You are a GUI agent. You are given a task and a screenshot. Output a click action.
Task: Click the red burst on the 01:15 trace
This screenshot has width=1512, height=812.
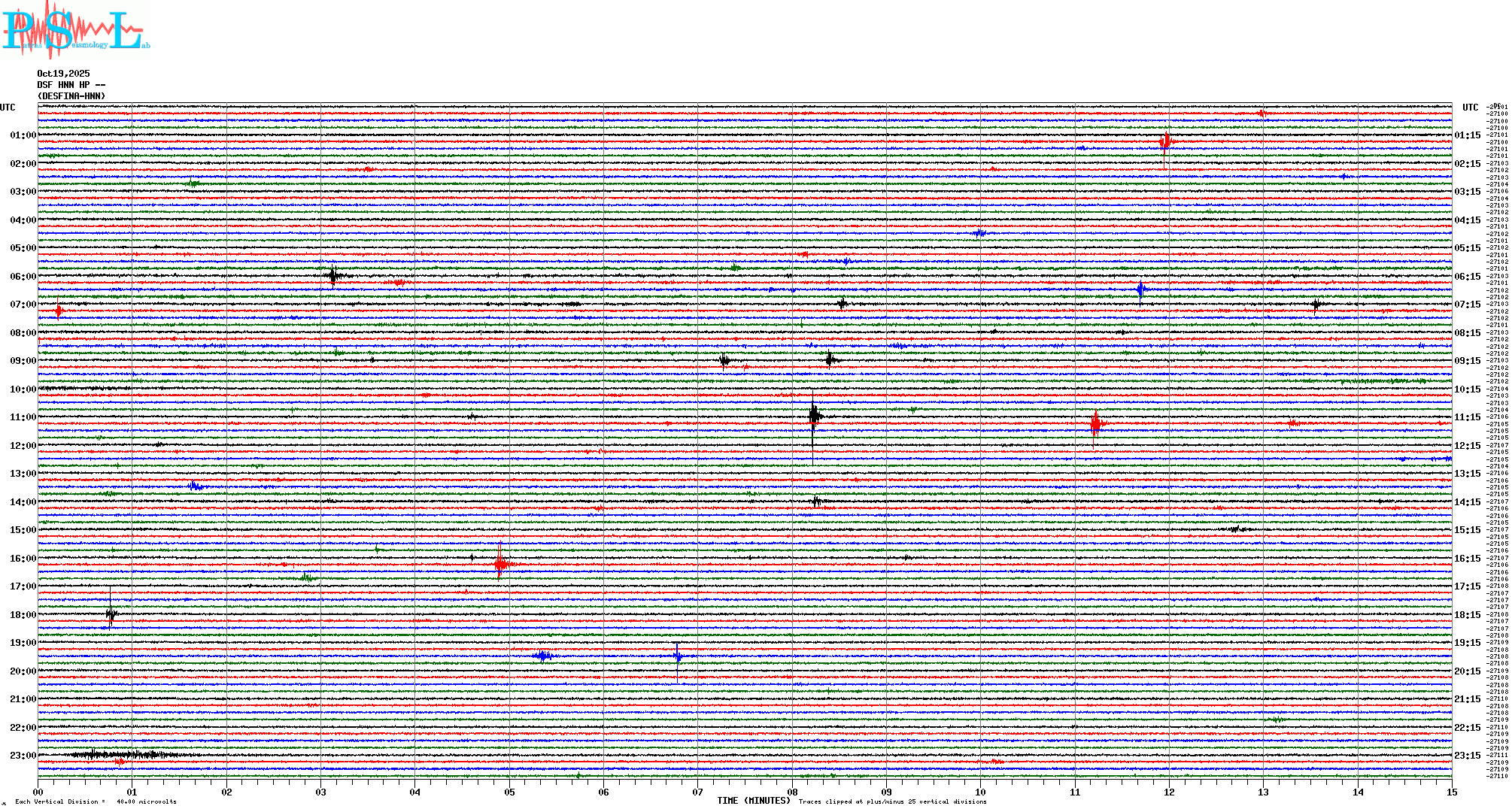1165,141
